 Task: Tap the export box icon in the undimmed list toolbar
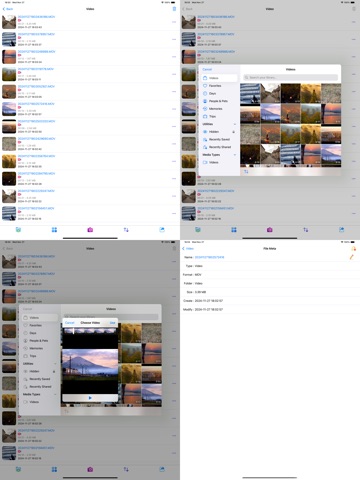tap(162, 230)
